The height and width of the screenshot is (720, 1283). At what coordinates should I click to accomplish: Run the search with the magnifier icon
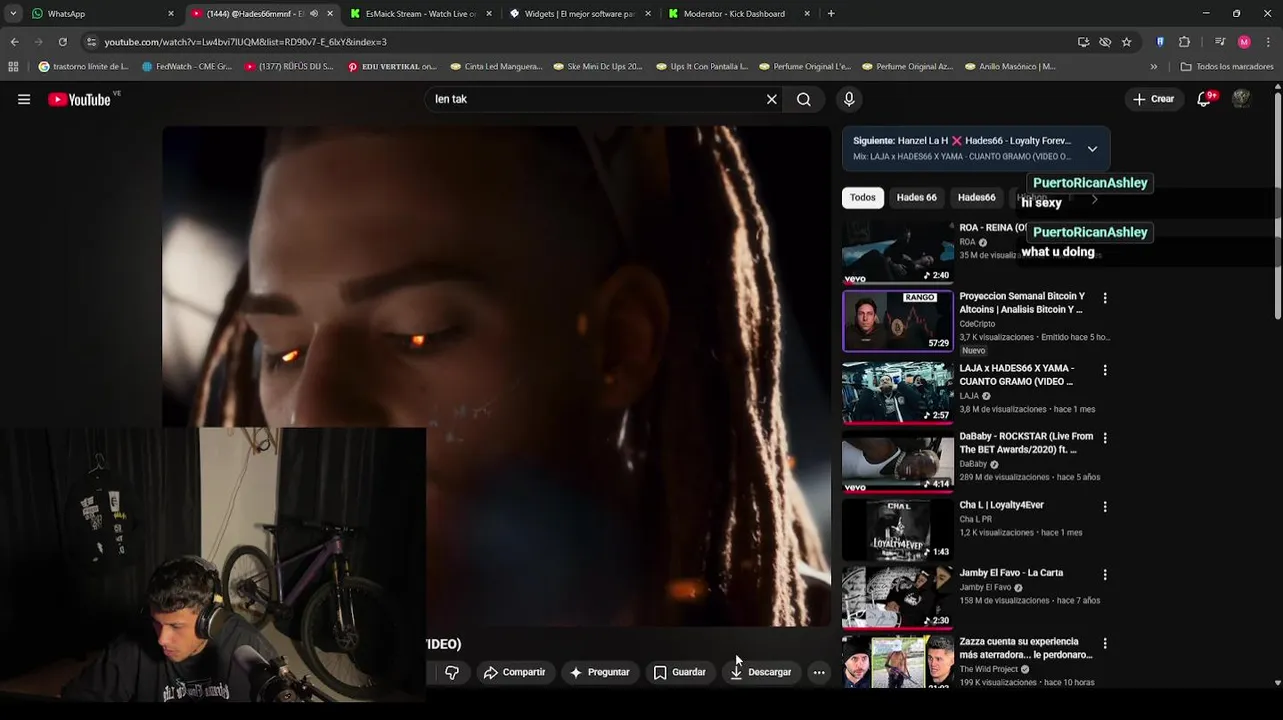[x=804, y=99]
